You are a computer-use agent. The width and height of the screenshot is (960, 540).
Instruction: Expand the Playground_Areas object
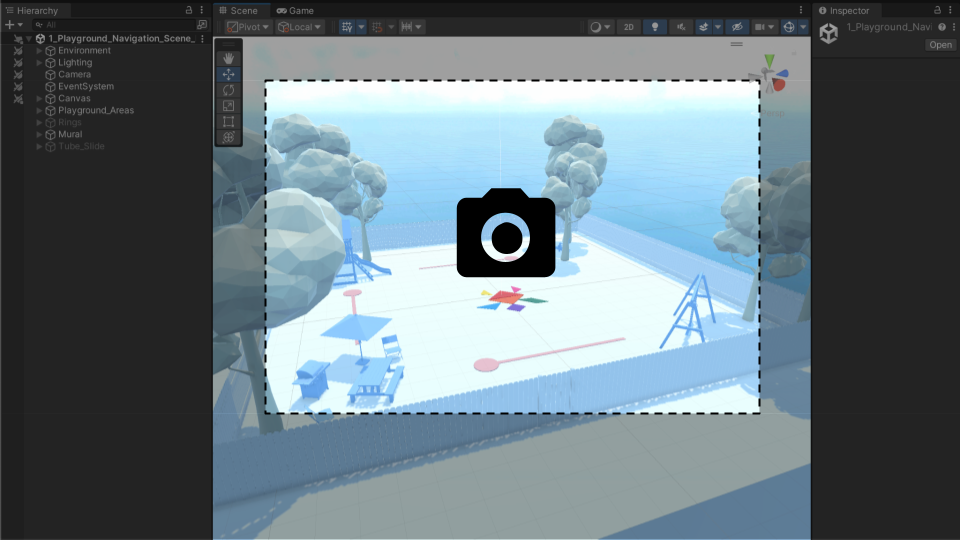pos(39,110)
